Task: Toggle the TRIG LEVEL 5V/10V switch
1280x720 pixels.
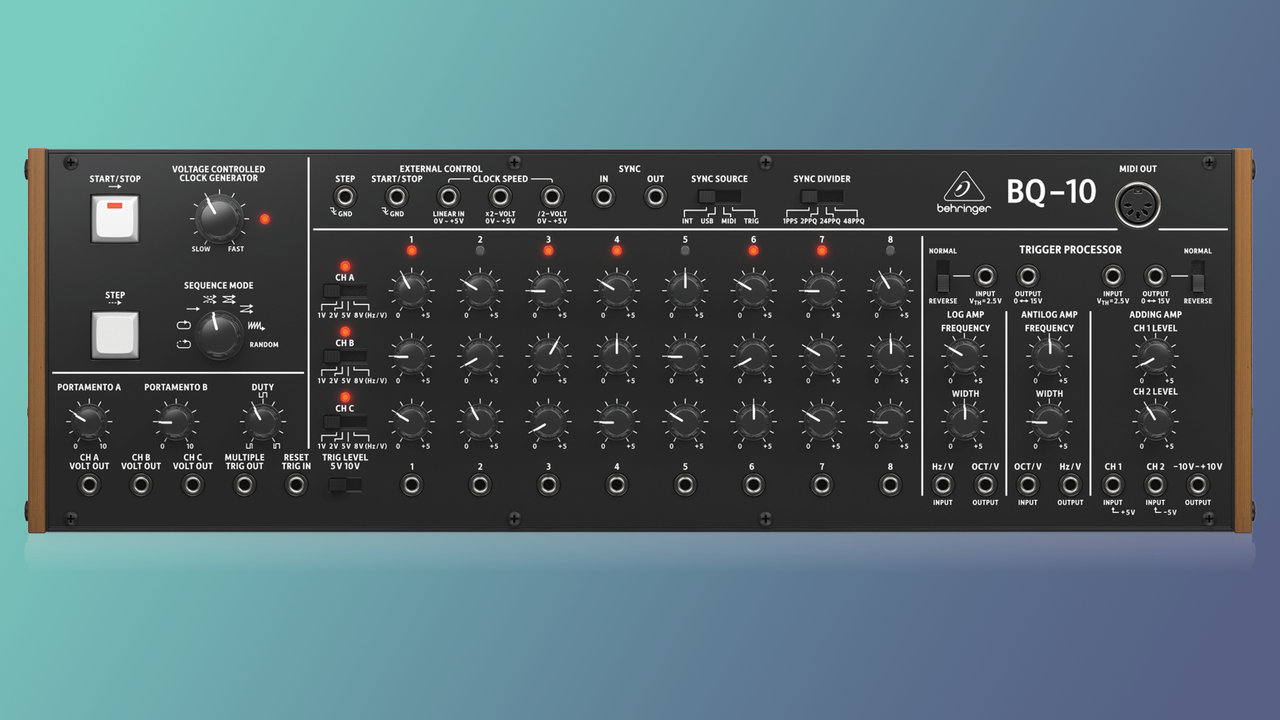Action: click(x=344, y=485)
